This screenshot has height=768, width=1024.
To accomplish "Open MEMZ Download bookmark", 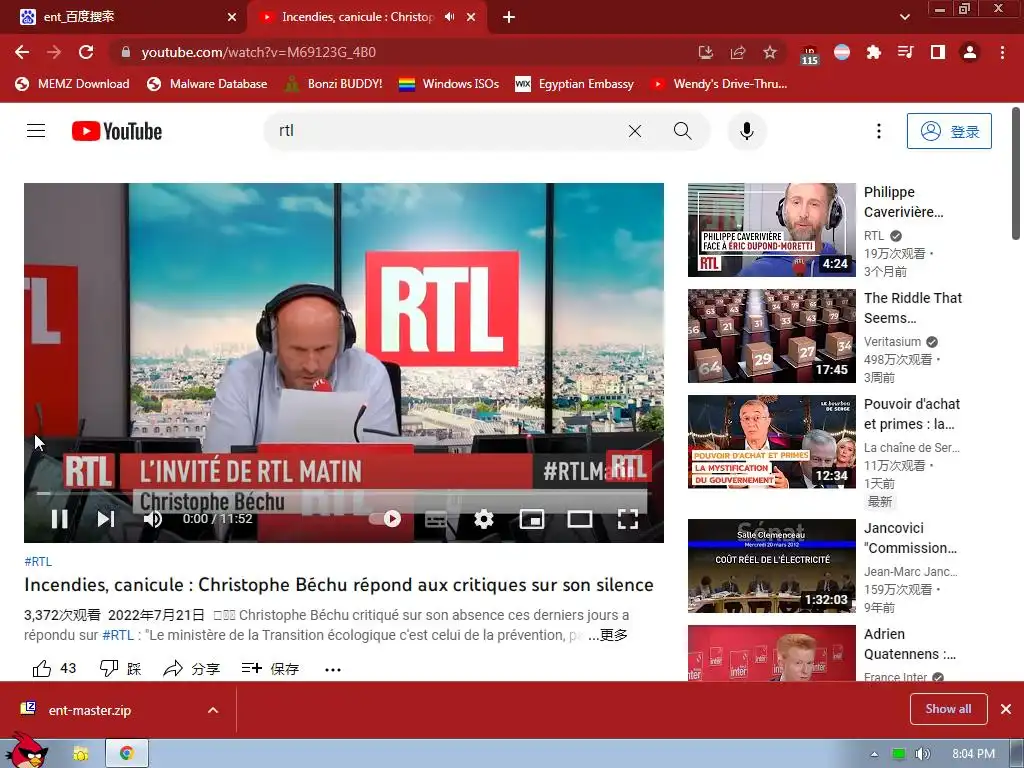I will (72, 84).
